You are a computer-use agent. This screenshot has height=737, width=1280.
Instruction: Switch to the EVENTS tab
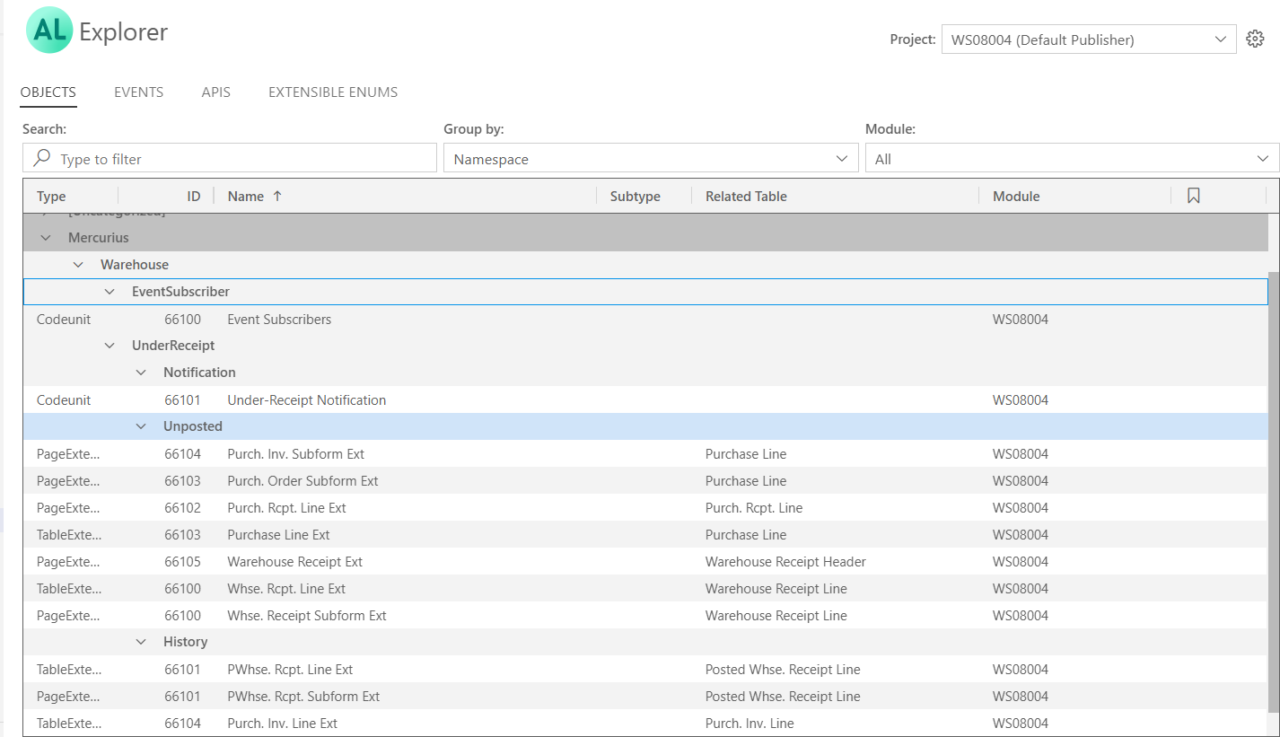coord(138,92)
